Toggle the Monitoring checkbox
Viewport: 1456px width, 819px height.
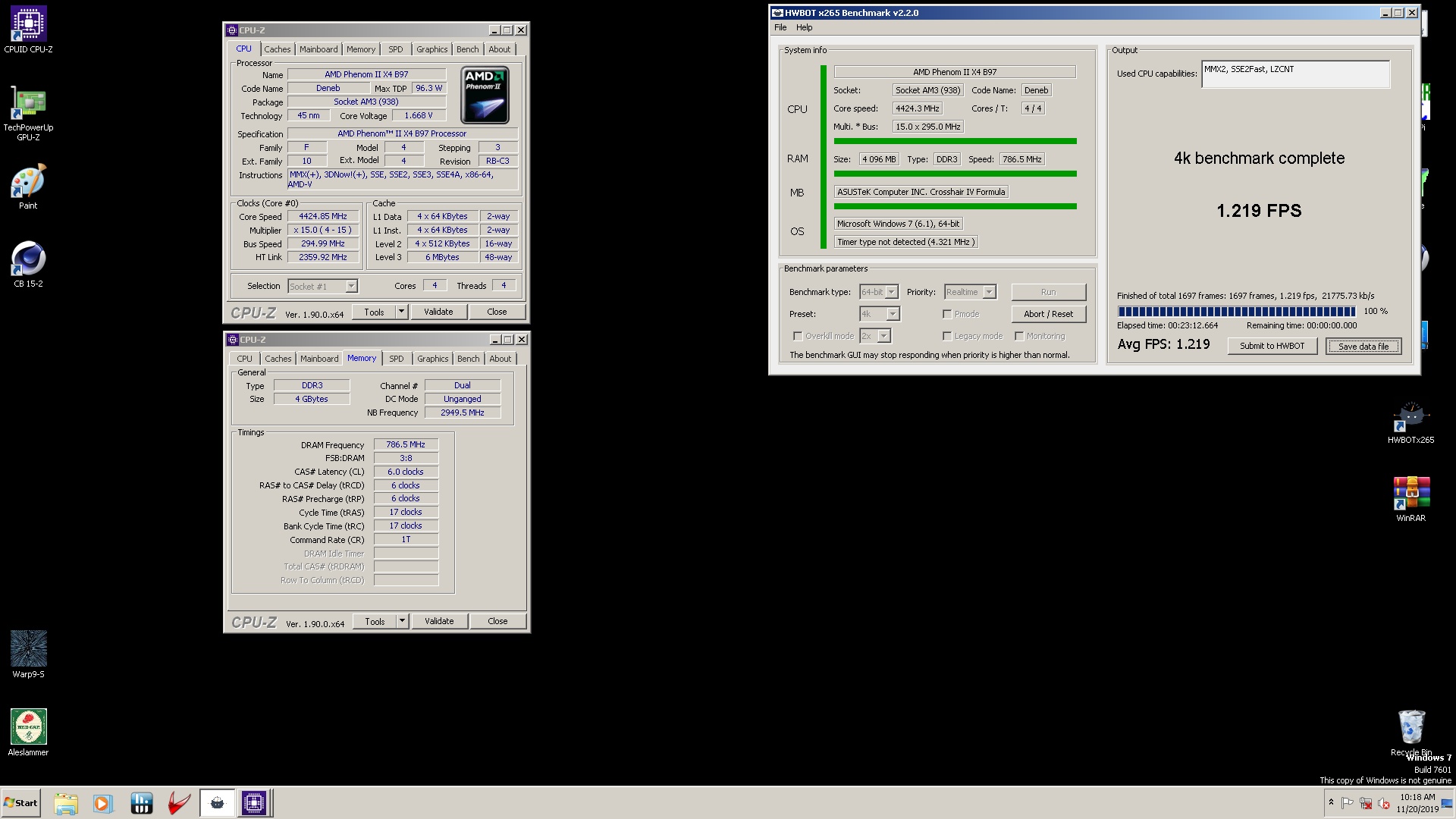pos(1019,336)
